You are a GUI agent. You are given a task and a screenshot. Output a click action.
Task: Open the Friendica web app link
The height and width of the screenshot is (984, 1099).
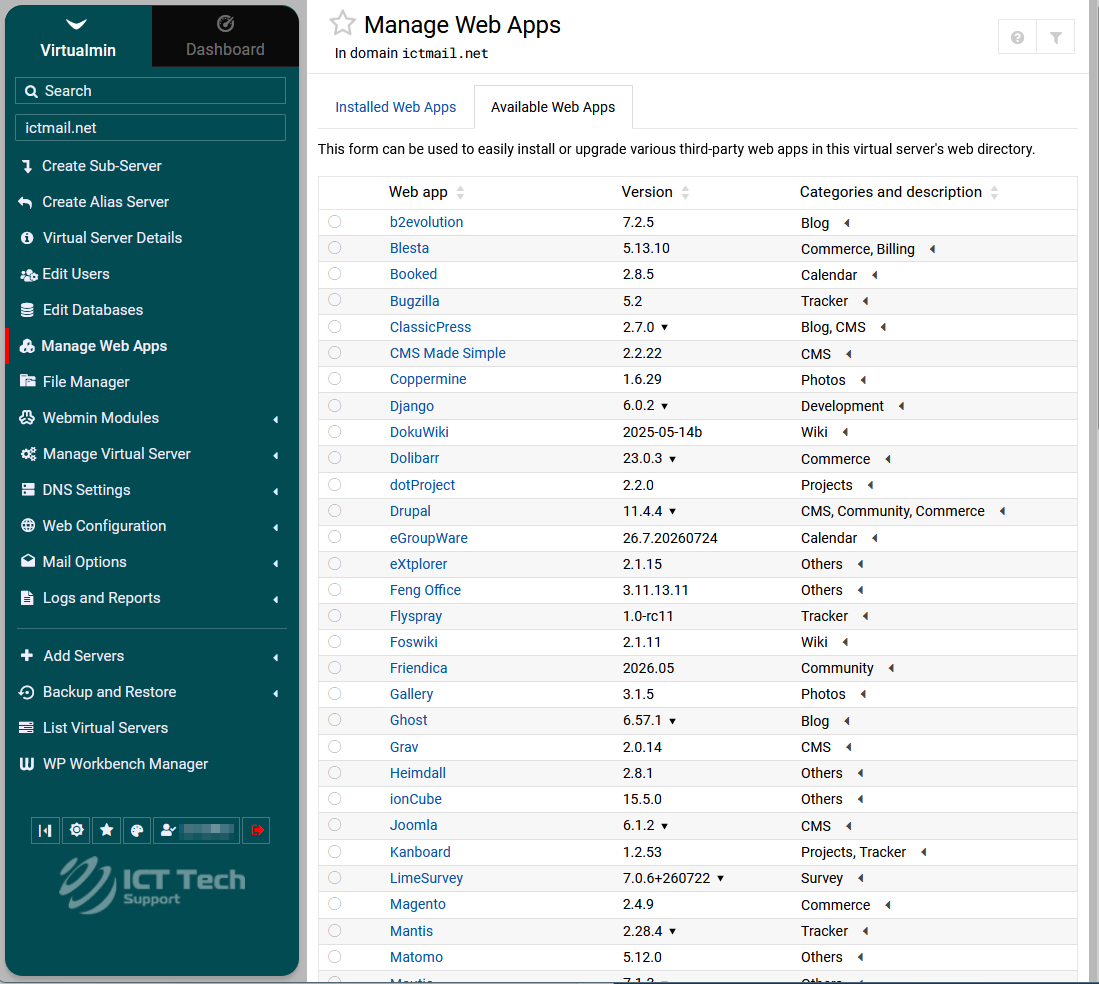coord(418,668)
